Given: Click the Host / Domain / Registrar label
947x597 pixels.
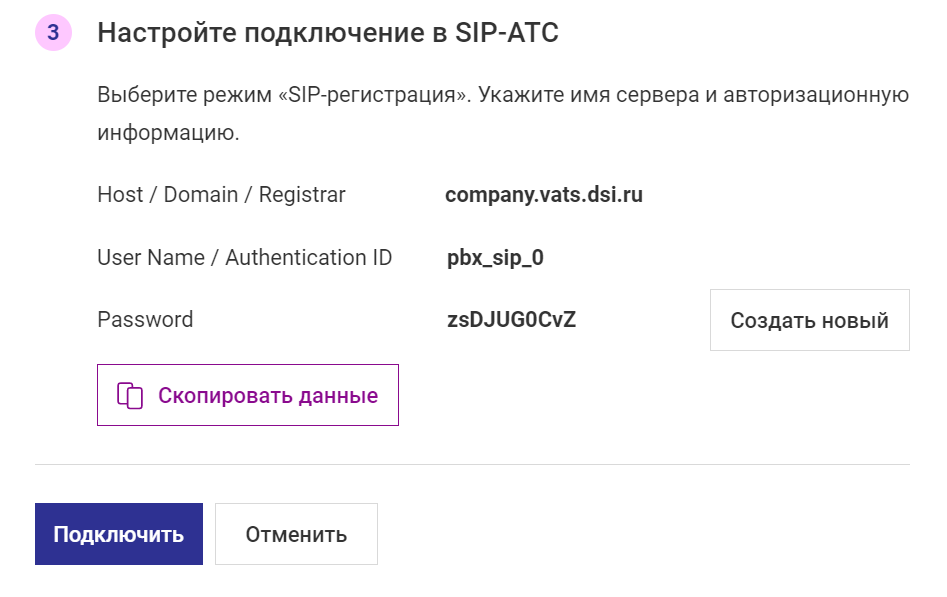Looking at the screenshot, I should [x=221, y=195].
